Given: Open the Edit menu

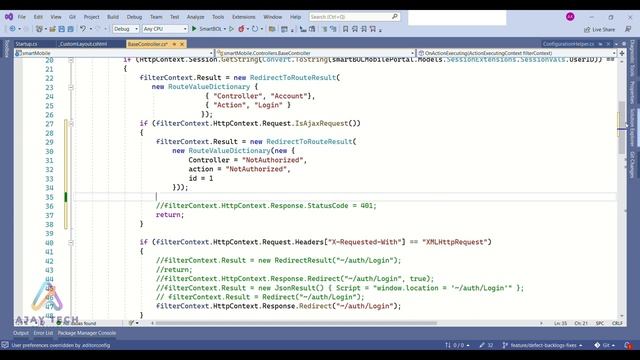Looking at the screenshot, I should pyautogui.click(x=38, y=17).
